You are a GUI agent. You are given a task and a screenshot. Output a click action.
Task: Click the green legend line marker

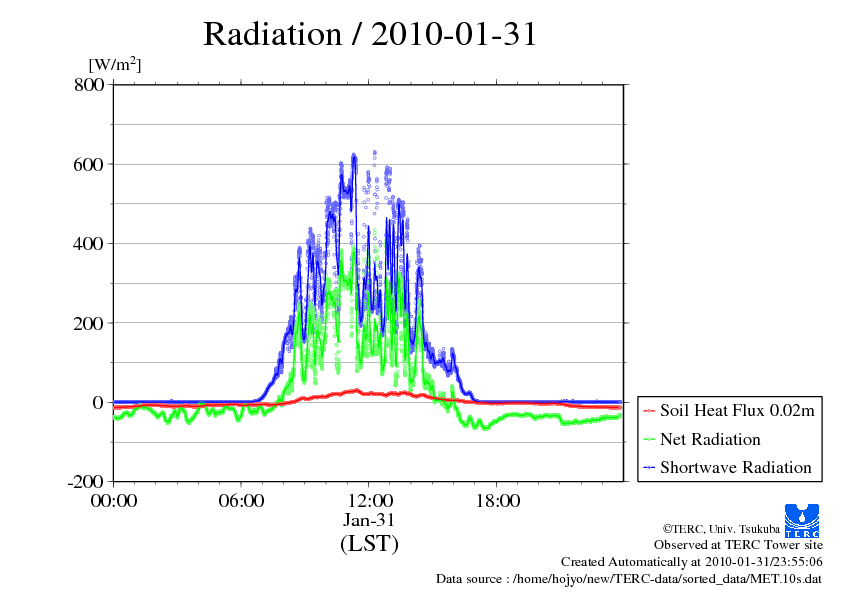click(649, 440)
